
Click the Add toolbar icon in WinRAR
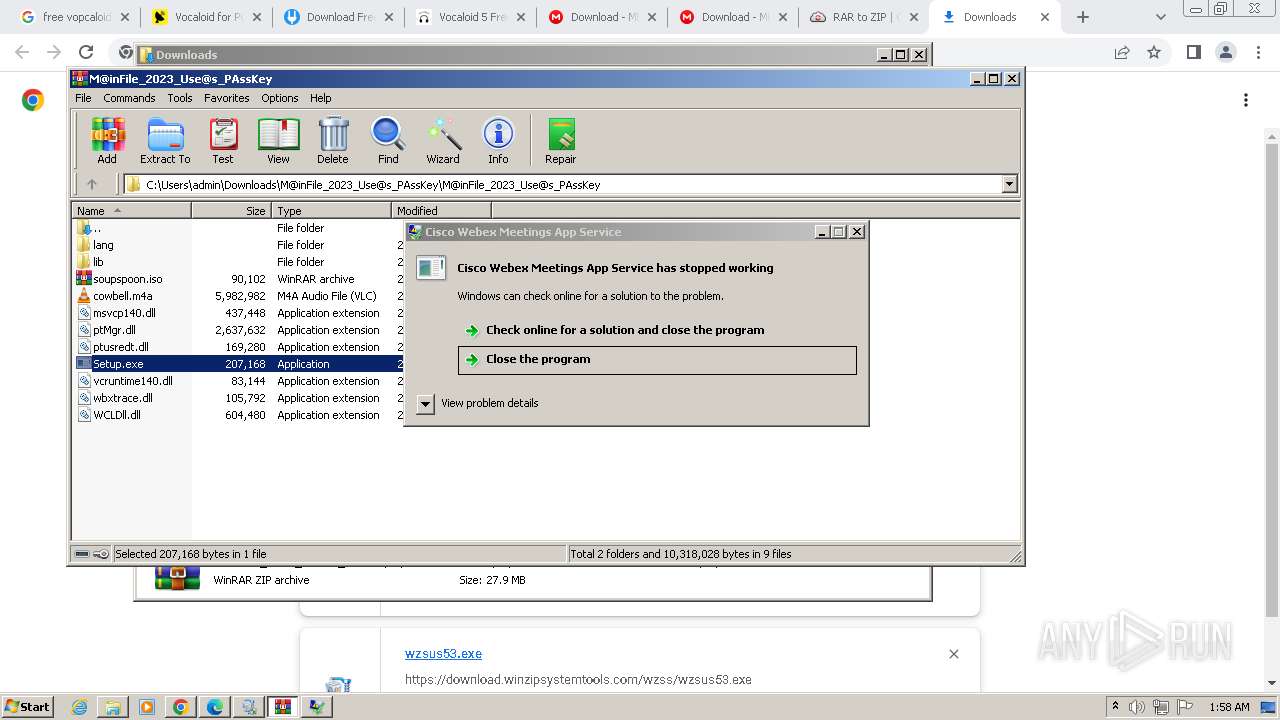point(107,140)
